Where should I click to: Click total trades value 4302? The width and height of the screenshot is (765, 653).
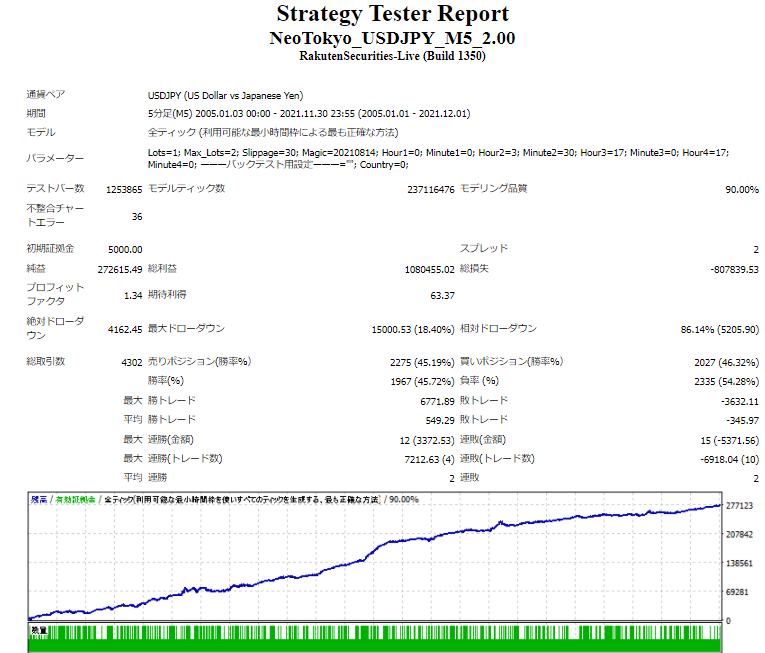click(132, 363)
